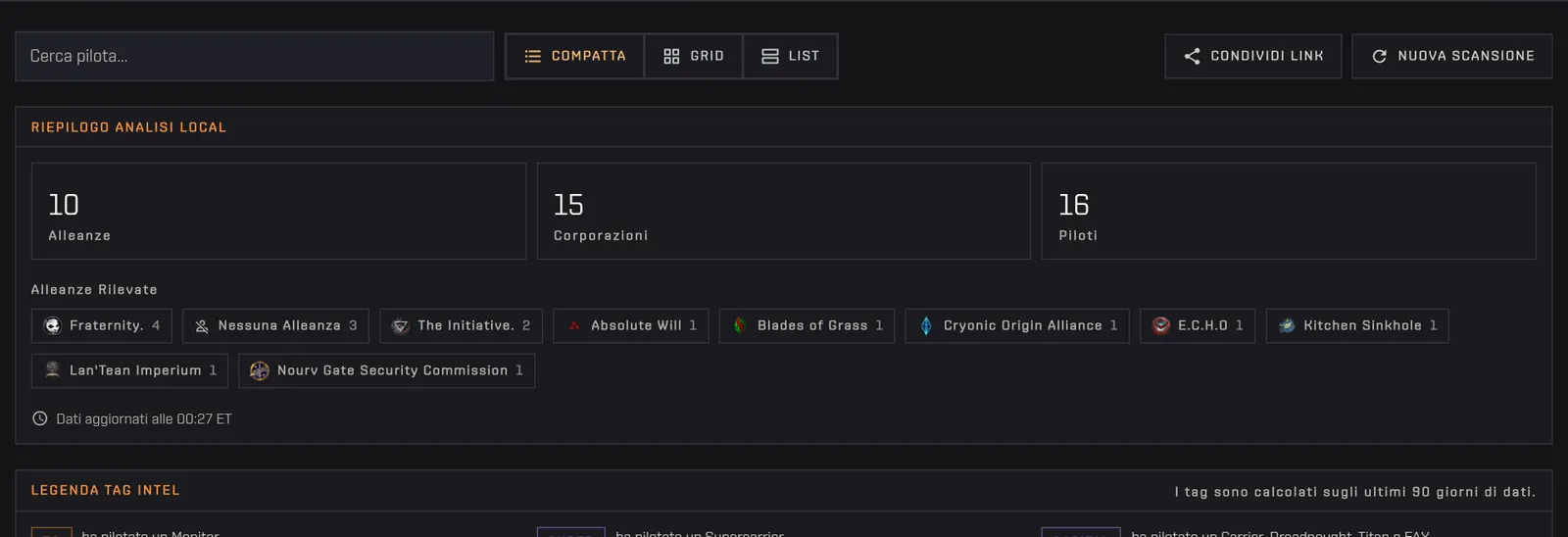Click the Nessuna Alleanza no-alliance icon
The height and width of the screenshot is (537, 1568).
202,326
